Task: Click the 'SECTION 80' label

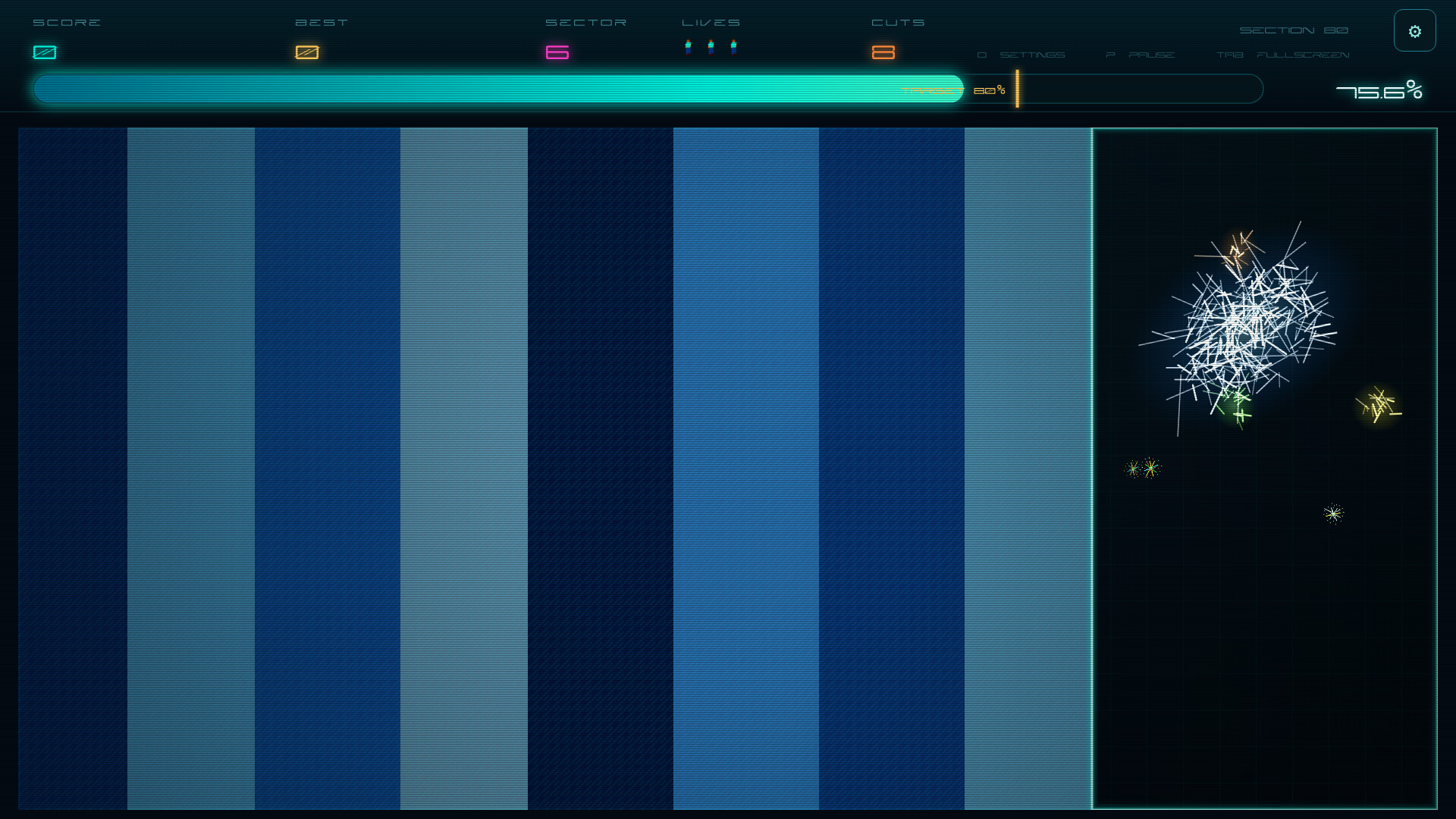Action: tap(1294, 30)
